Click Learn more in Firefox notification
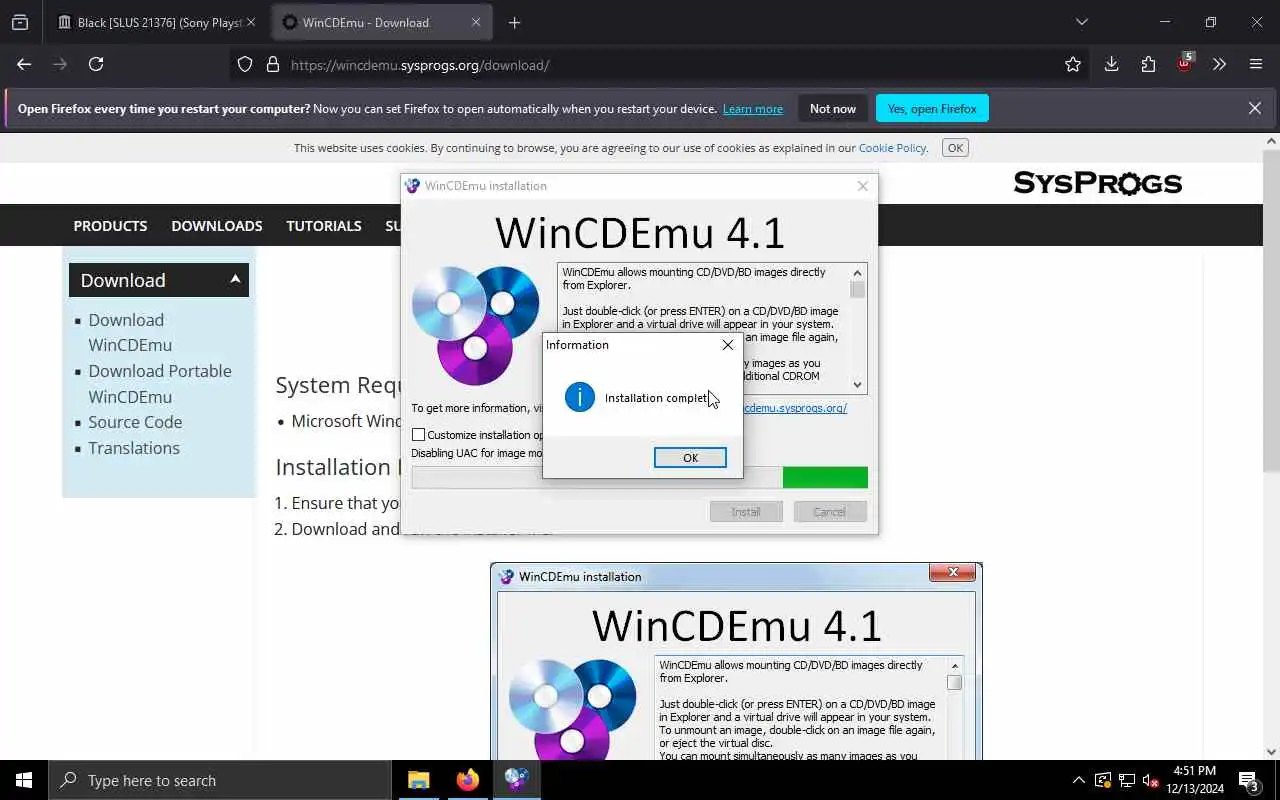This screenshot has width=1280, height=800. [x=753, y=109]
